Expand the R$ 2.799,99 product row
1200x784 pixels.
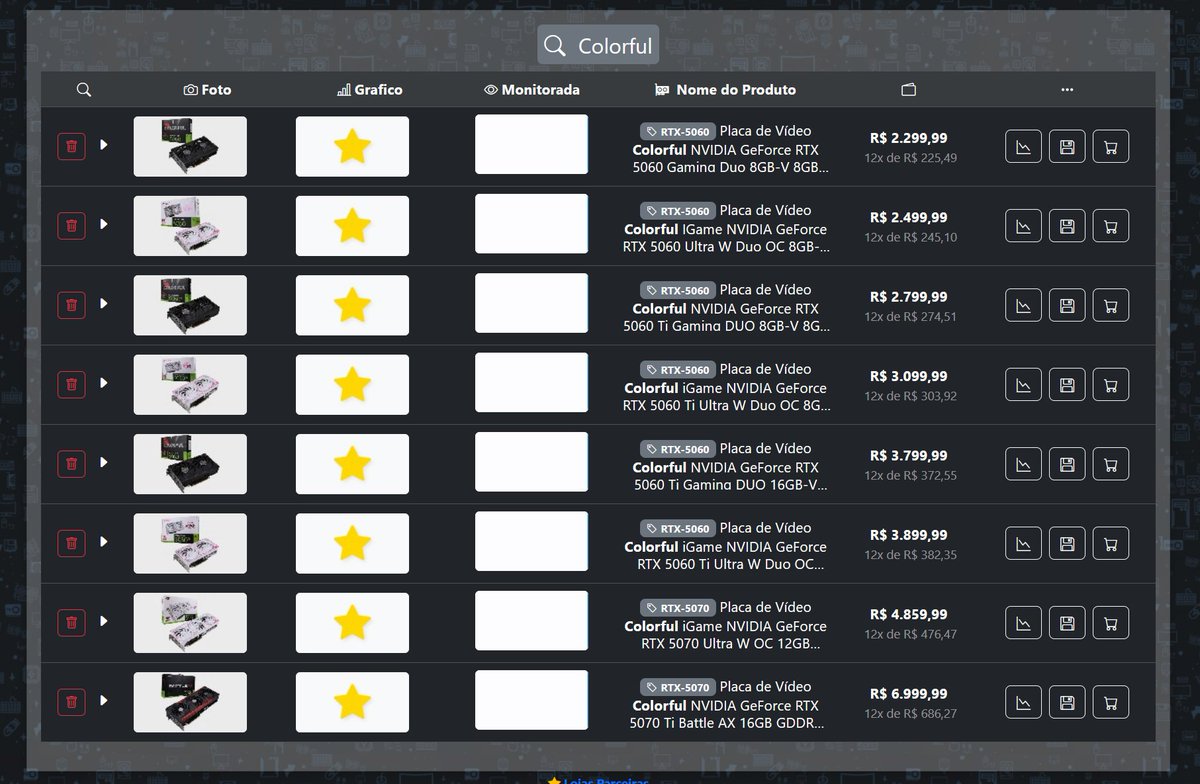coord(104,303)
